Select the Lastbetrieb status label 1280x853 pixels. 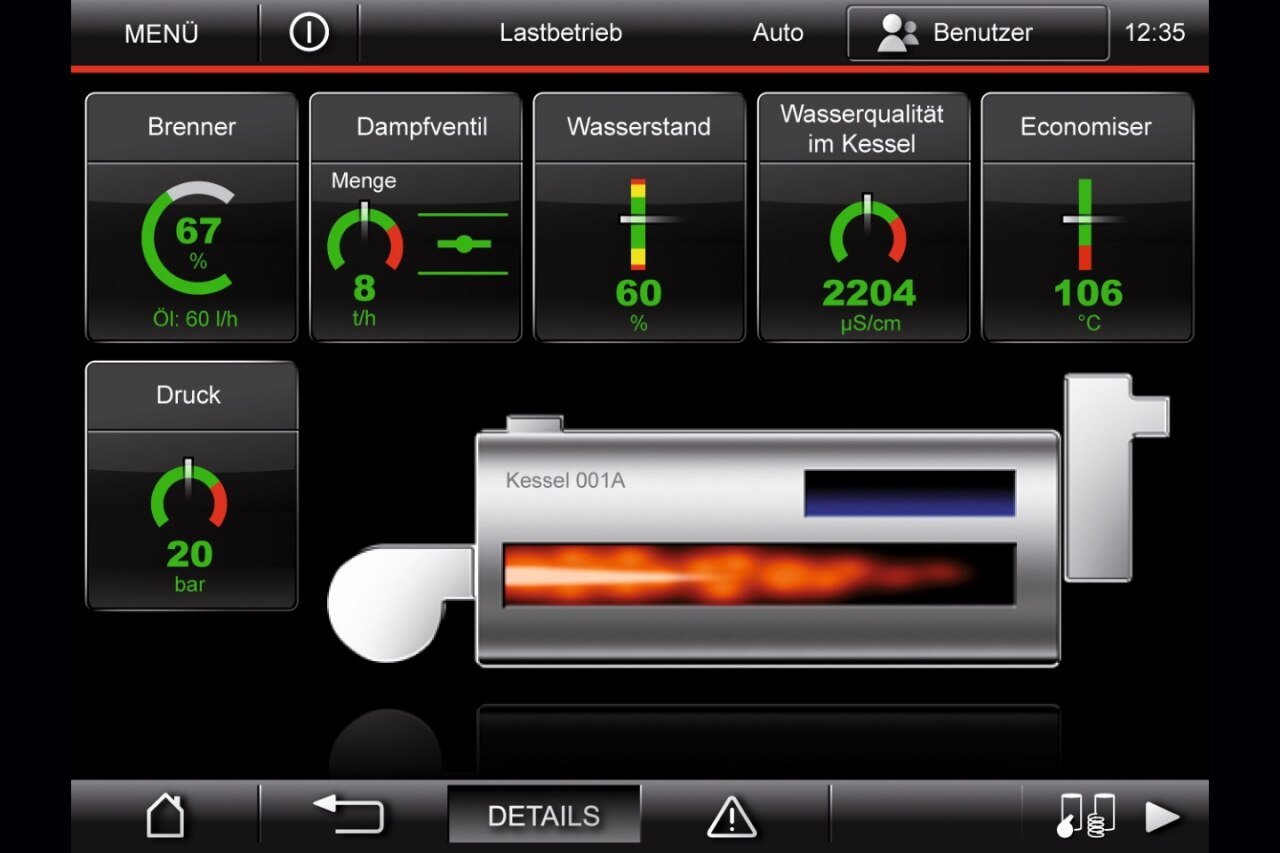click(x=560, y=33)
